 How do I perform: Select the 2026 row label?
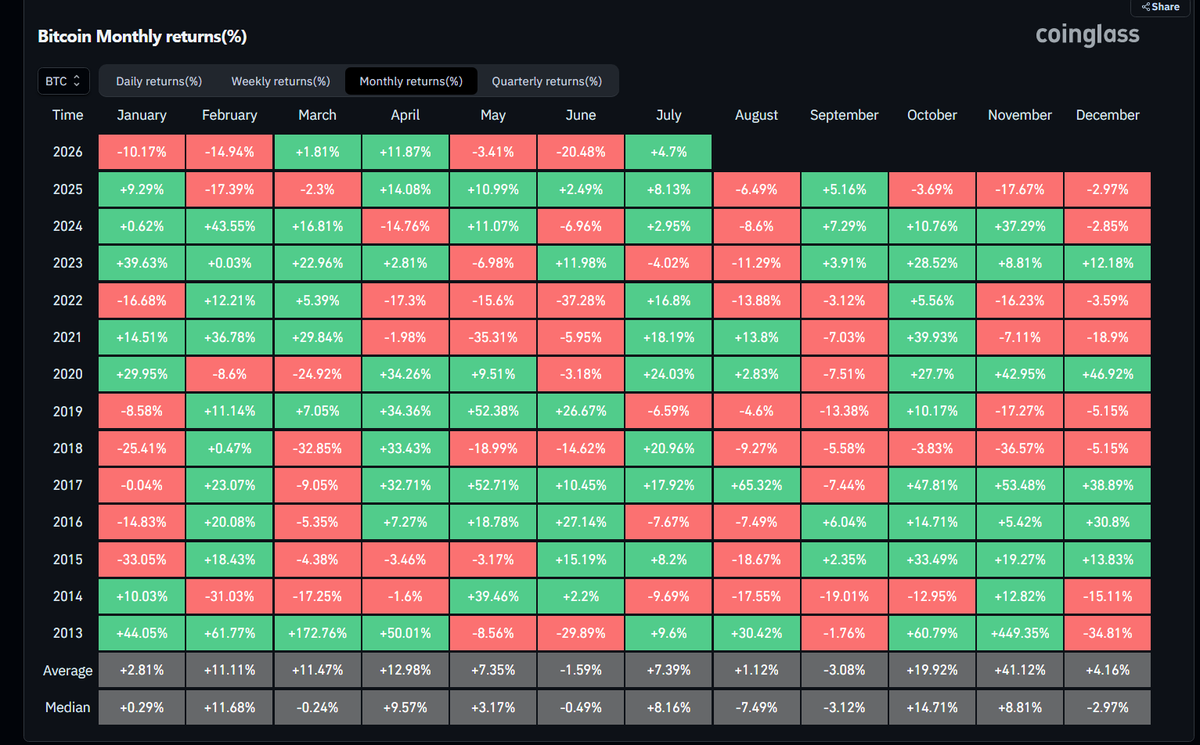(x=68, y=153)
